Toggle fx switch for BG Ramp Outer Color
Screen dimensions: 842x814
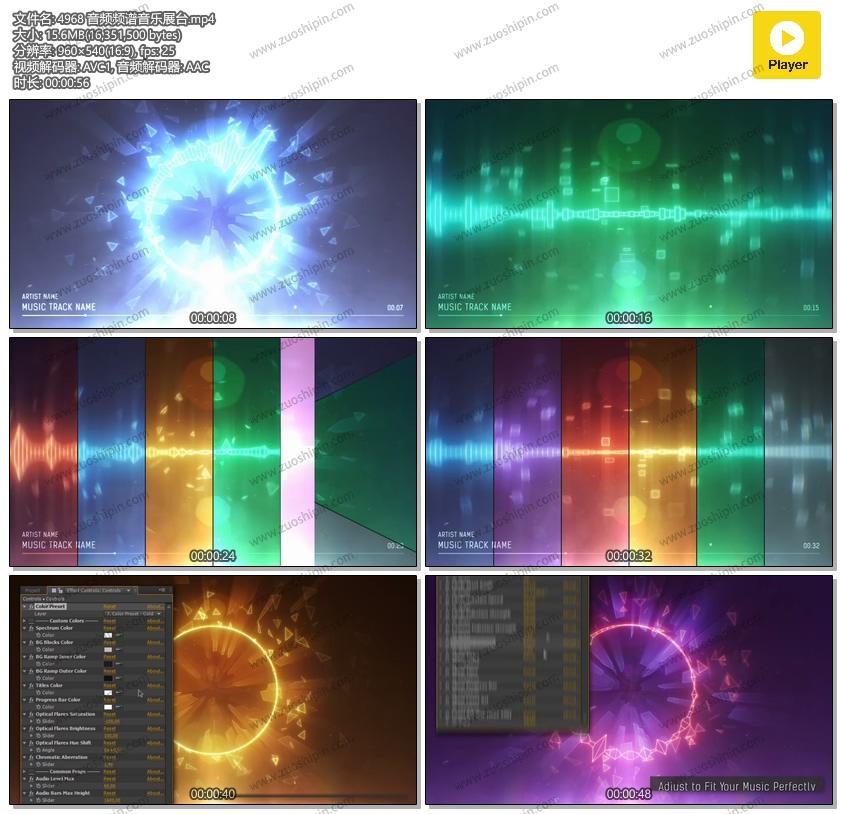[31, 671]
